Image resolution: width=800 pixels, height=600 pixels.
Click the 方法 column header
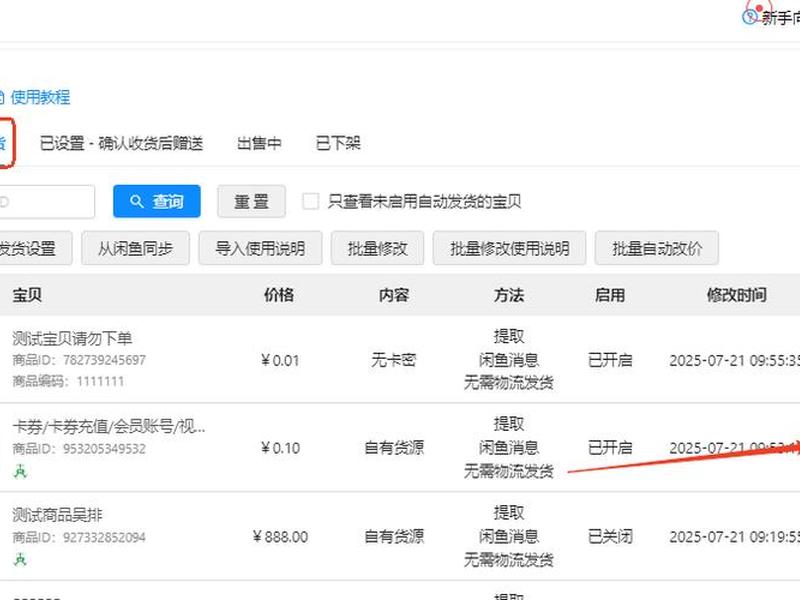tap(509, 295)
